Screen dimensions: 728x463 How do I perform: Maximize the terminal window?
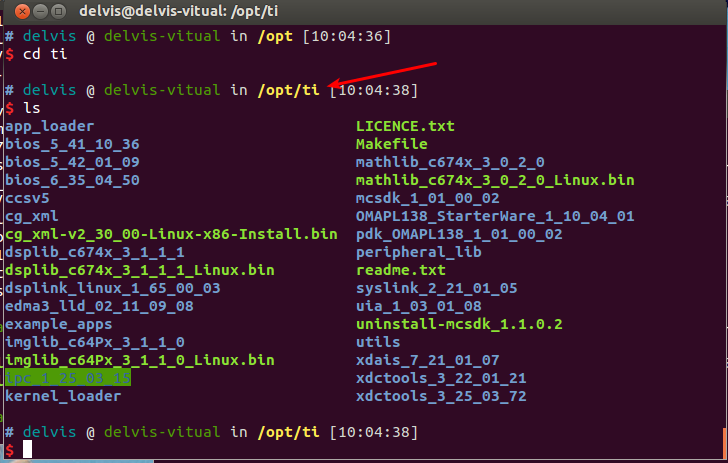[x=58, y=11]
